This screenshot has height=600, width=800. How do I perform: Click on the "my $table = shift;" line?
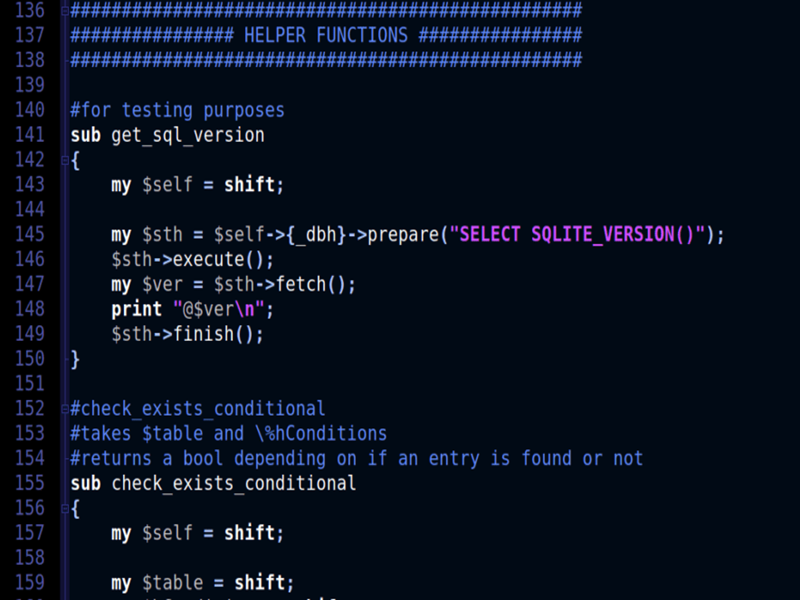click(203, 582)
